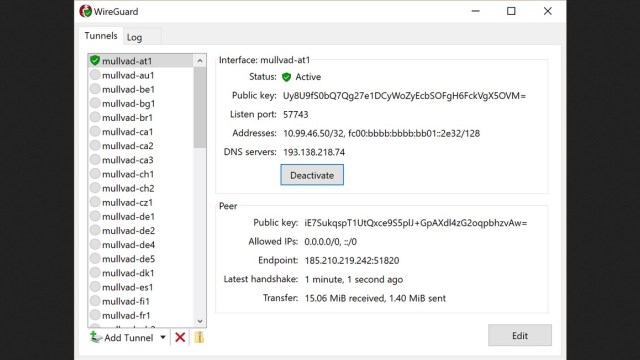Select the mullvad-at1 tunnel
Viewport: 640px width, 360px height.
coord(141,61)
